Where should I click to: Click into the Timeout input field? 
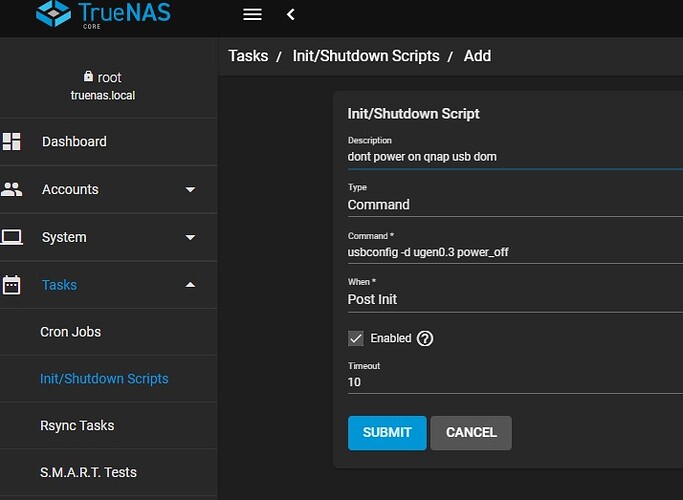510,382
